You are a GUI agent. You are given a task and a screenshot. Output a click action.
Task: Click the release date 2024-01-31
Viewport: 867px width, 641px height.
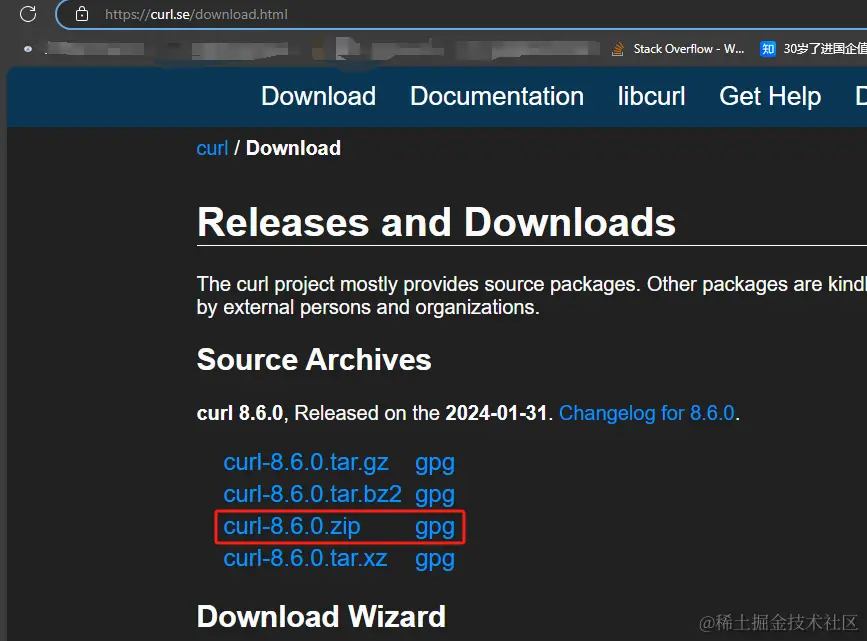496,413
